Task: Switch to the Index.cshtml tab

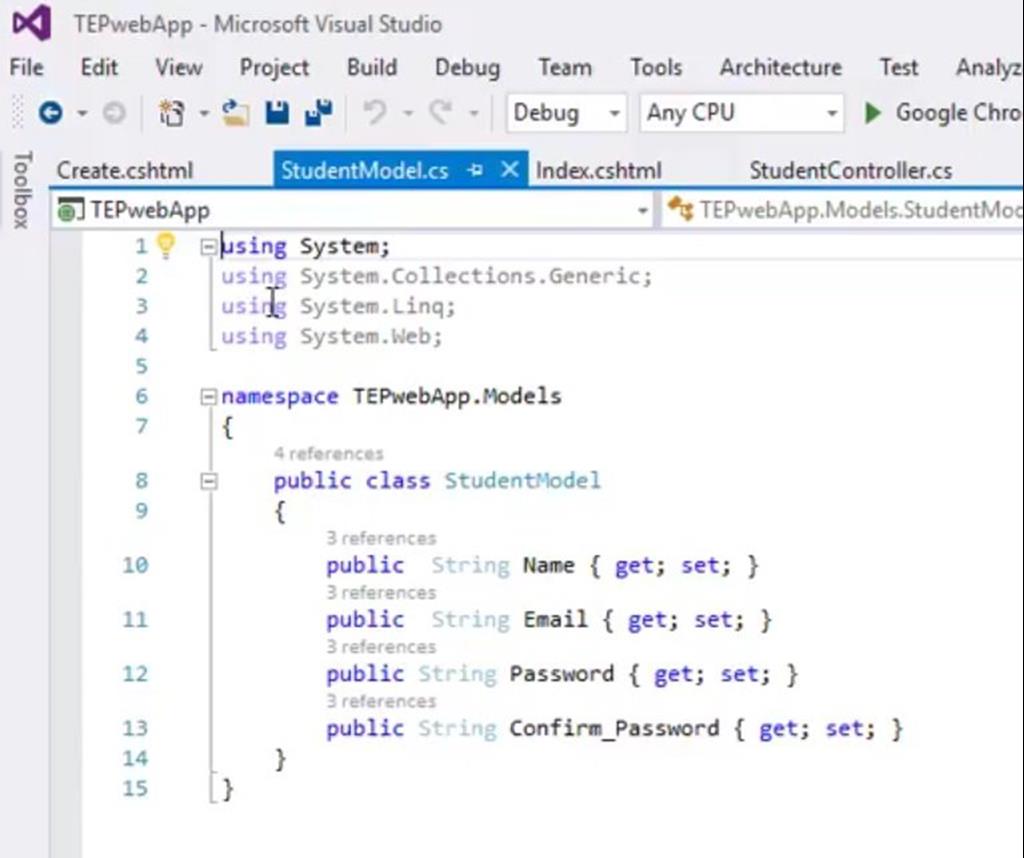Action: click(x=598, y=170)
